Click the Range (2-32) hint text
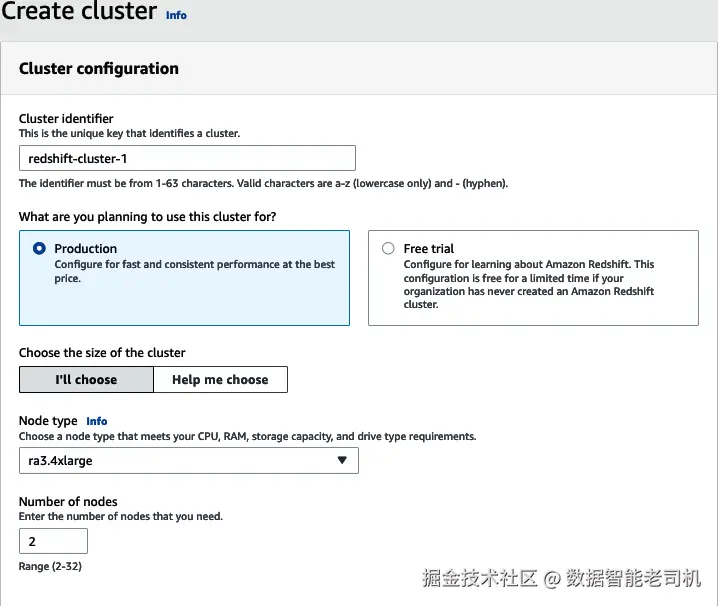This screenshot has height=606, width=718. [50, 566]
